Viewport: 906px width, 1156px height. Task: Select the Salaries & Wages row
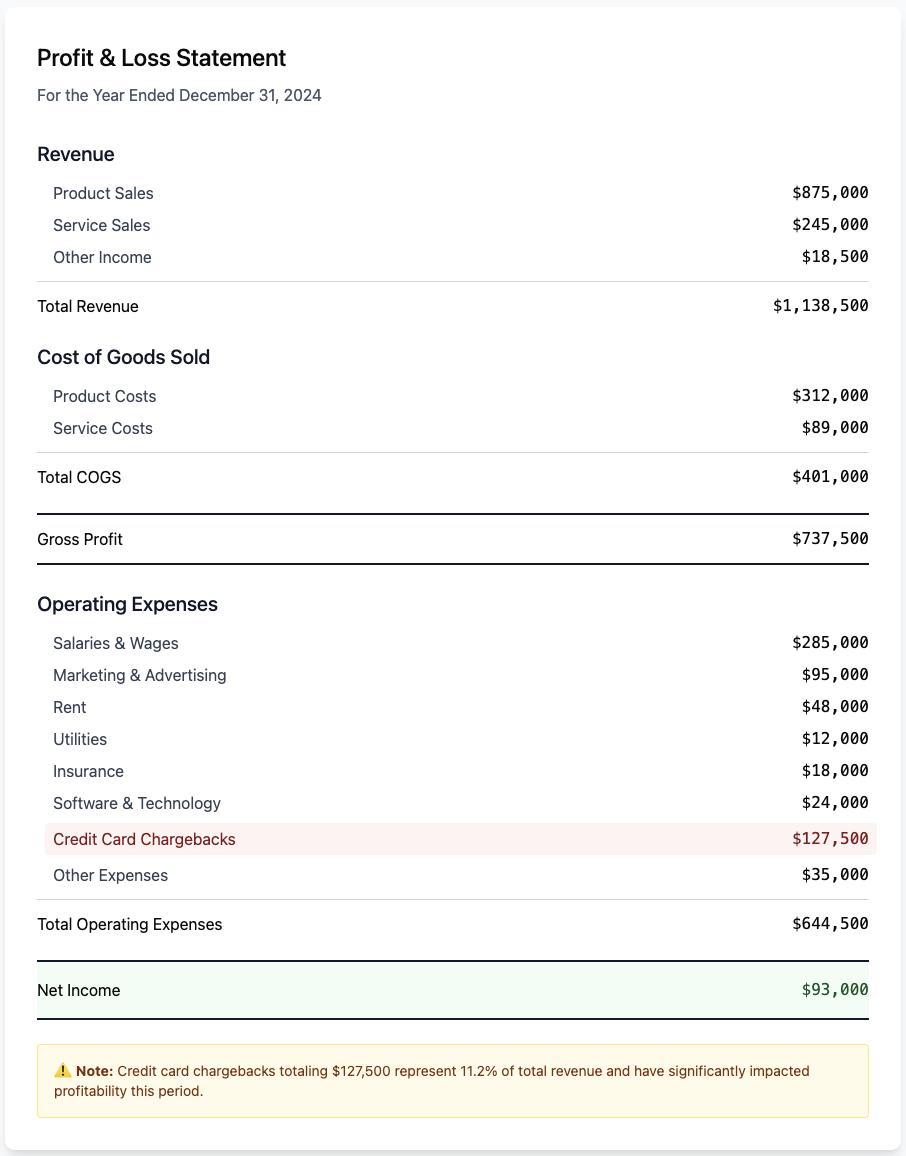pyautogui.click(x=115, y=643)
